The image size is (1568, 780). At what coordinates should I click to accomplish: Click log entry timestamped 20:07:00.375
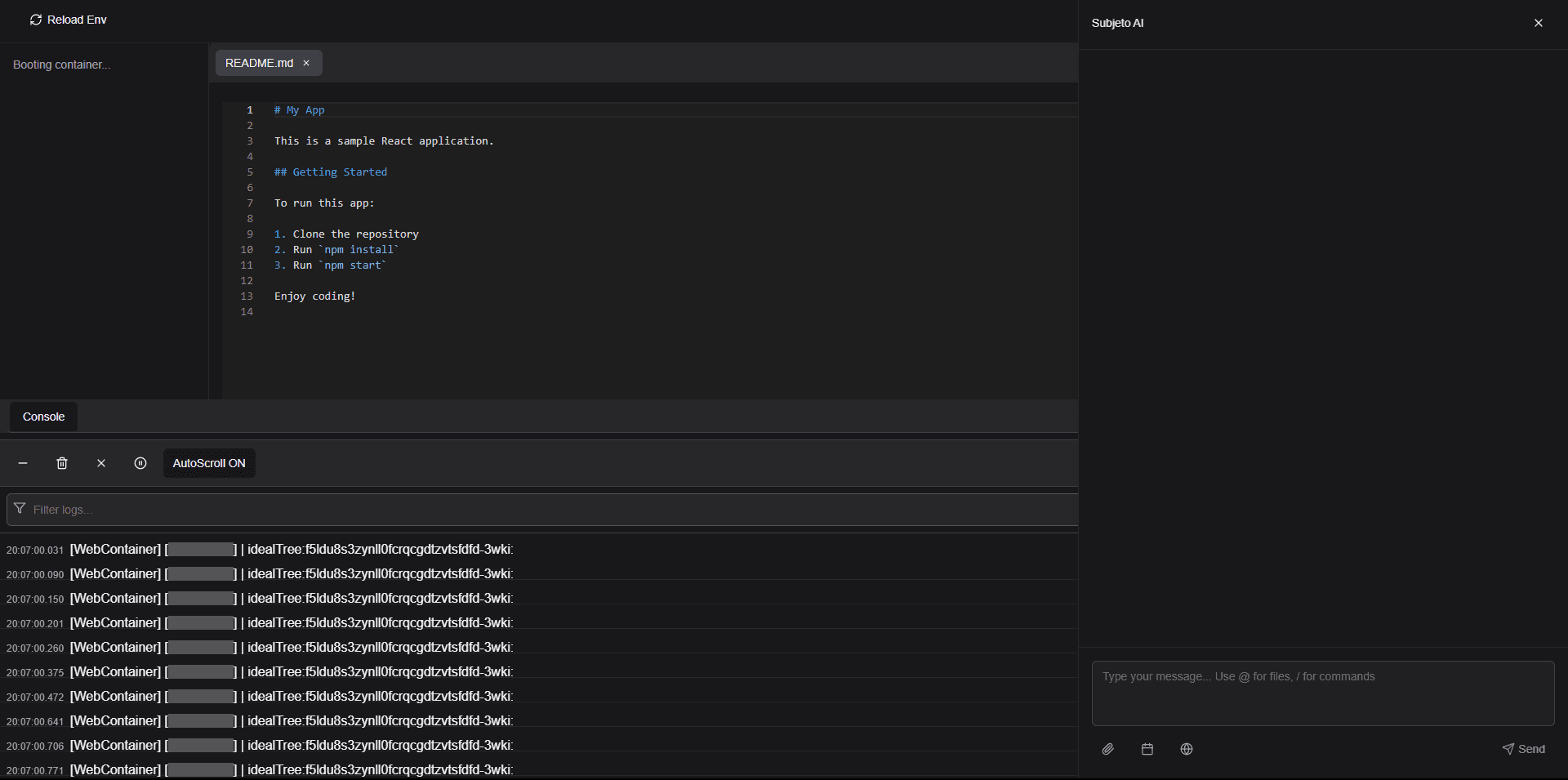point(539,672)
